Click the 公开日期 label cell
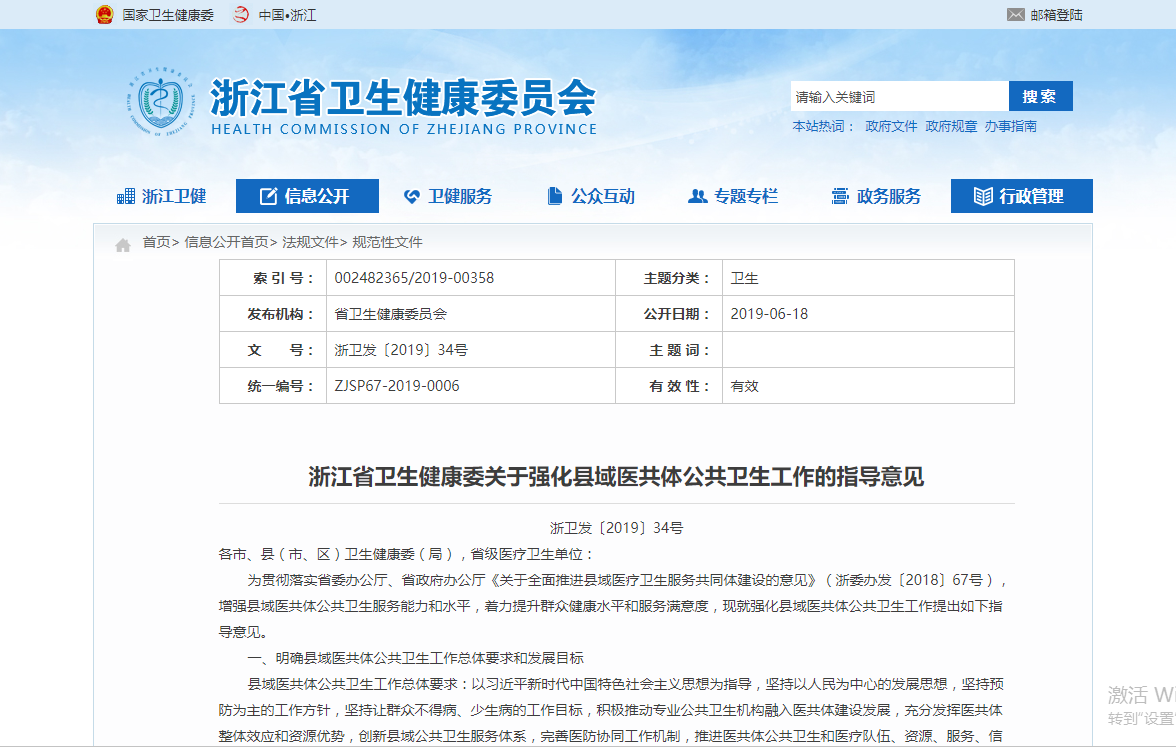 point(669,314)
